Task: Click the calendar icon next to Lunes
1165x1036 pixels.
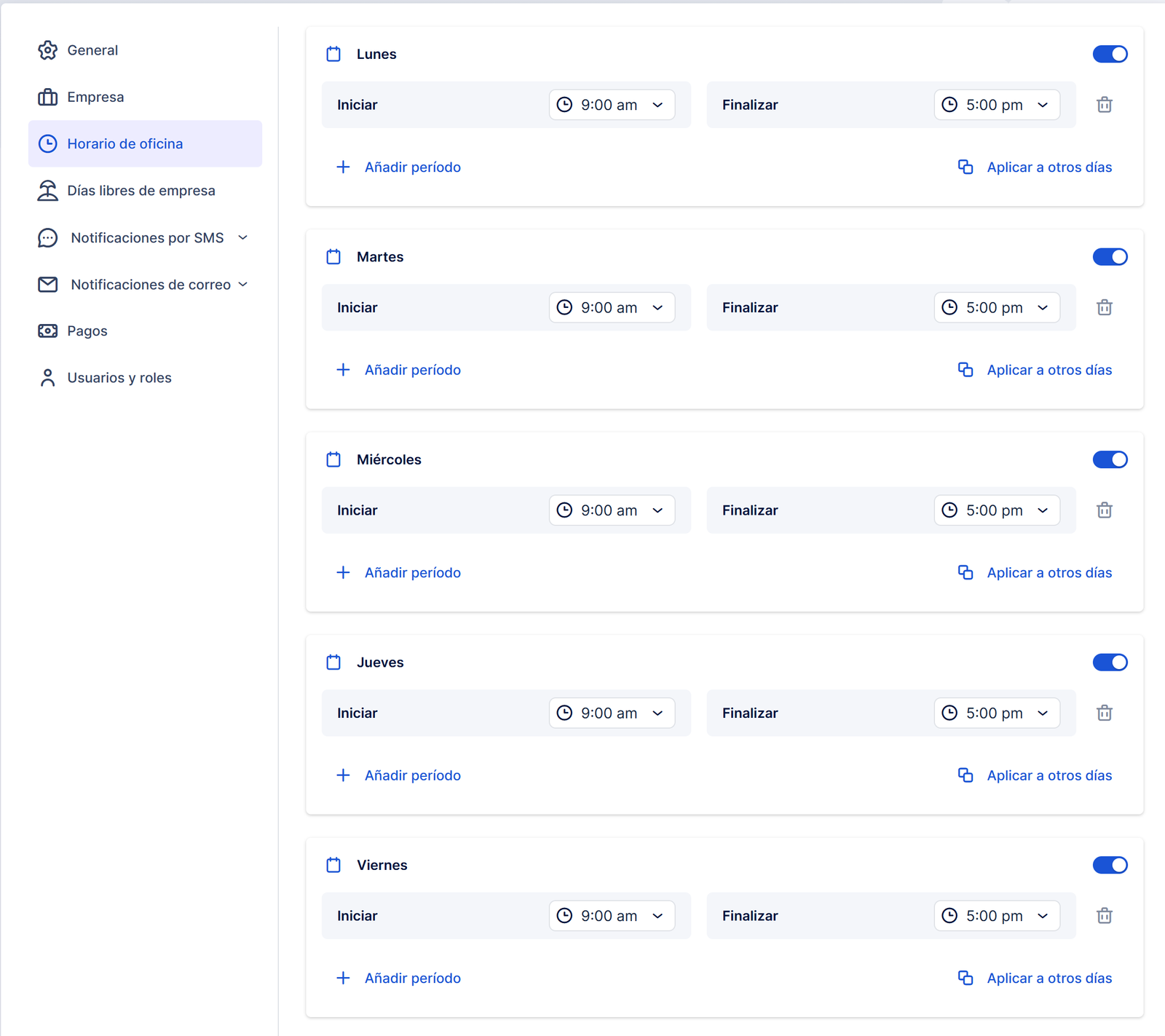Action: [x=333, y=54]
